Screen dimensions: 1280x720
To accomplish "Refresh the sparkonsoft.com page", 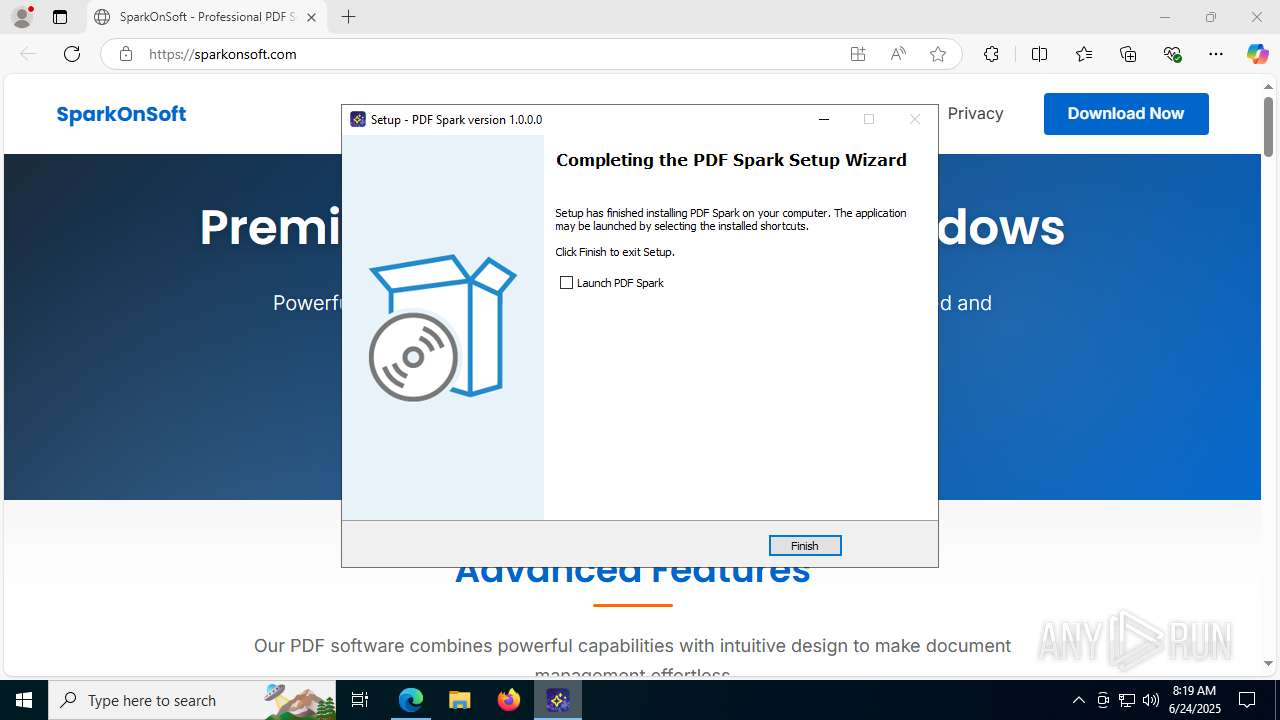I will 72,54.
